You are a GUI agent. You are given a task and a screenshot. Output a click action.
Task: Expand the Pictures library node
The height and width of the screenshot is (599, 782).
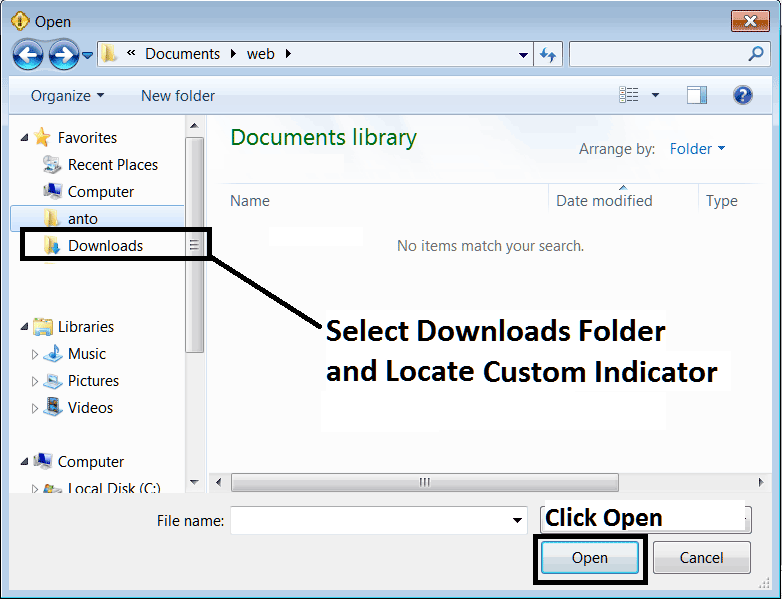click(x=35, y=381)
